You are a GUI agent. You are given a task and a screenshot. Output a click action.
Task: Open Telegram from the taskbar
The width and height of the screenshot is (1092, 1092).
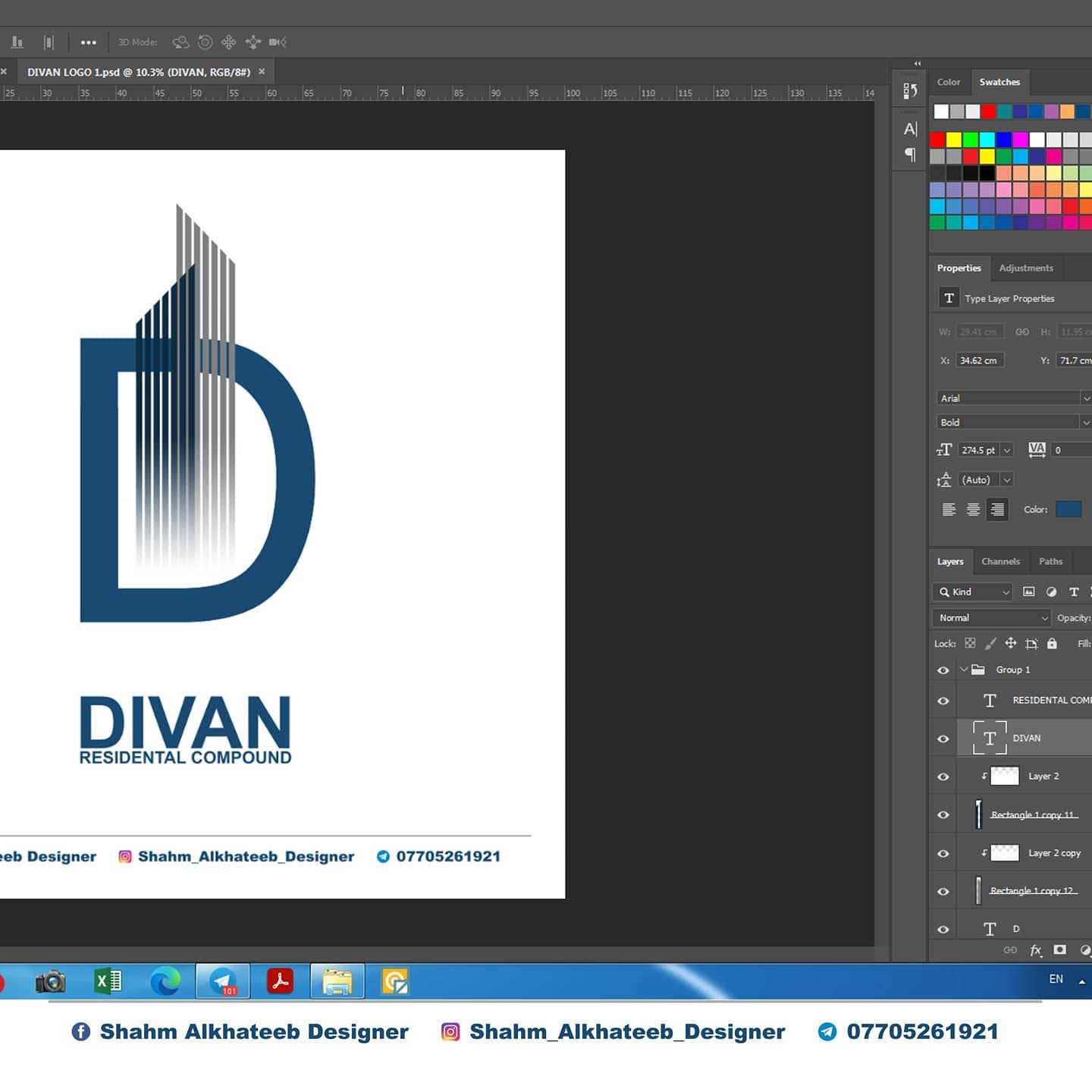[223, 982]
